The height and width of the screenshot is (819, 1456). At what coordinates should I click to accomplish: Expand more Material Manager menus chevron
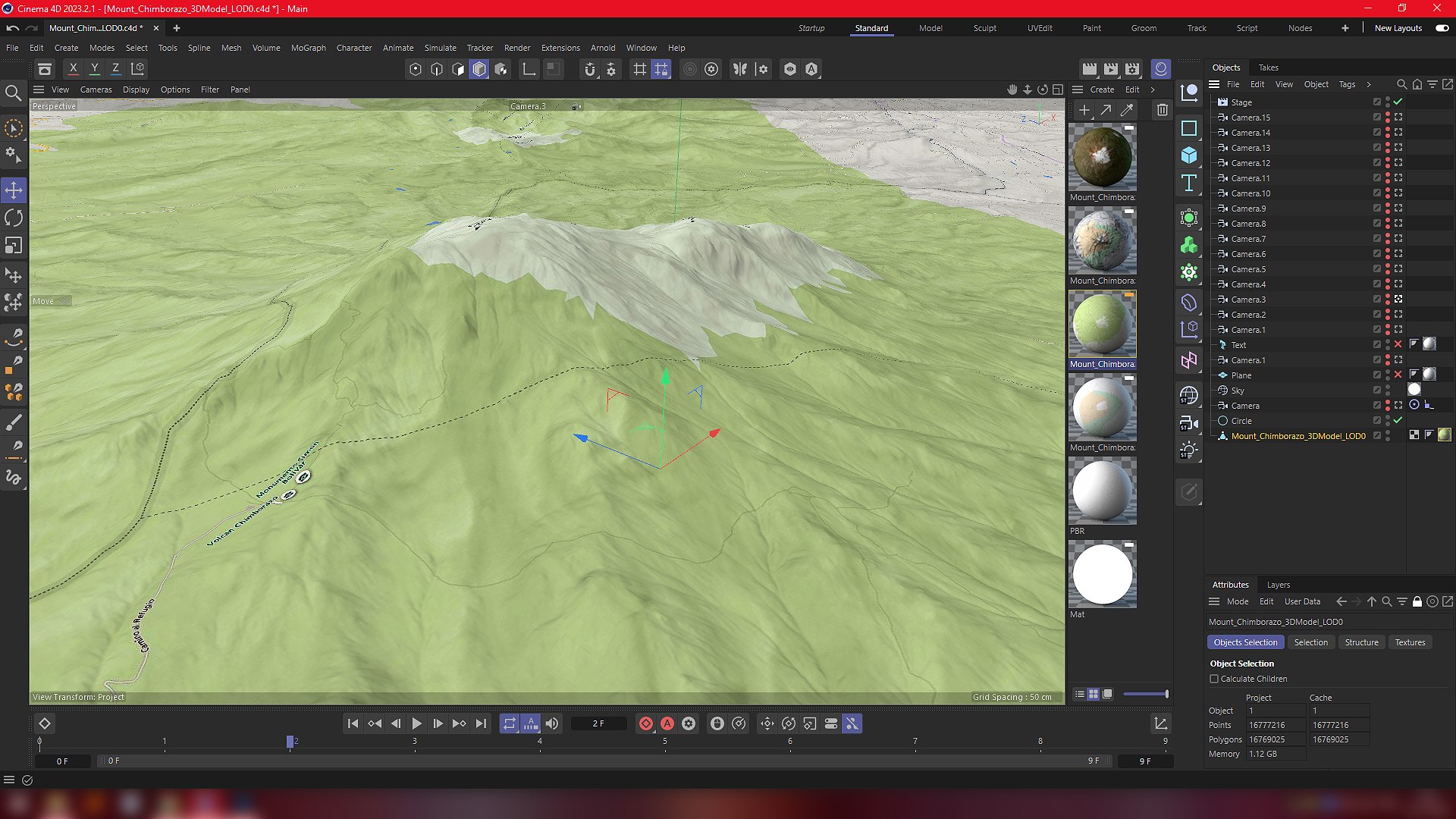pyautogui.click(x=1153, y=89)
